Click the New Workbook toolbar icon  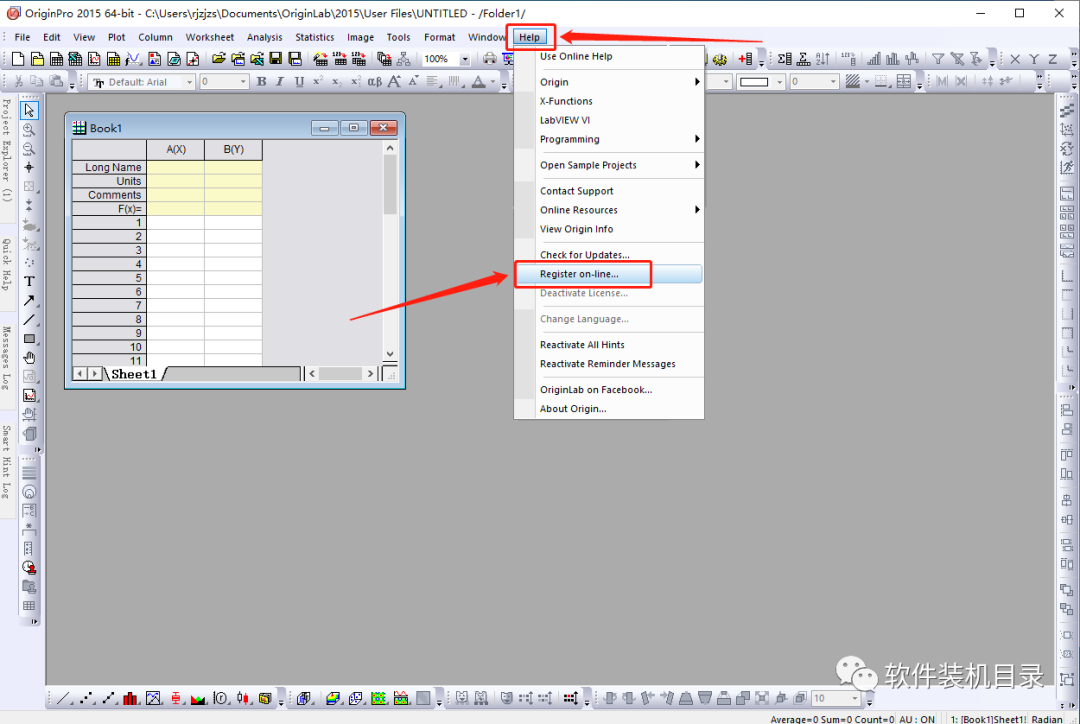tap(56, 59)
